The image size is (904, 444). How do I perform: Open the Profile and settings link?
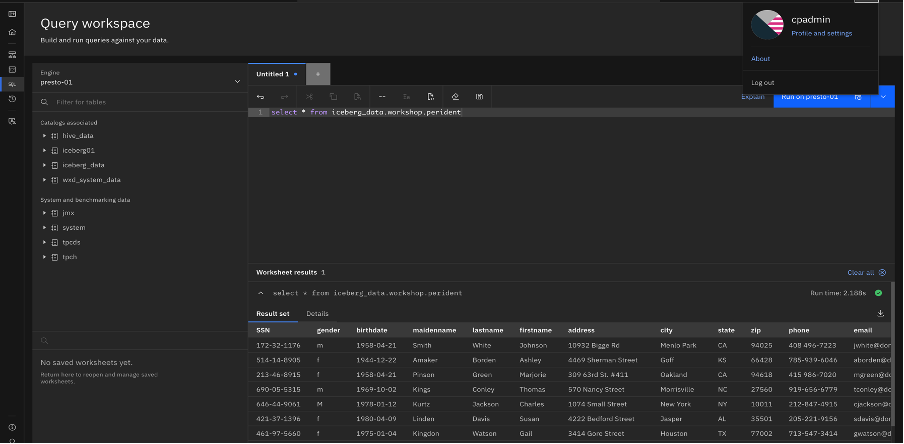pyautogui.click(x=822, y=33)
